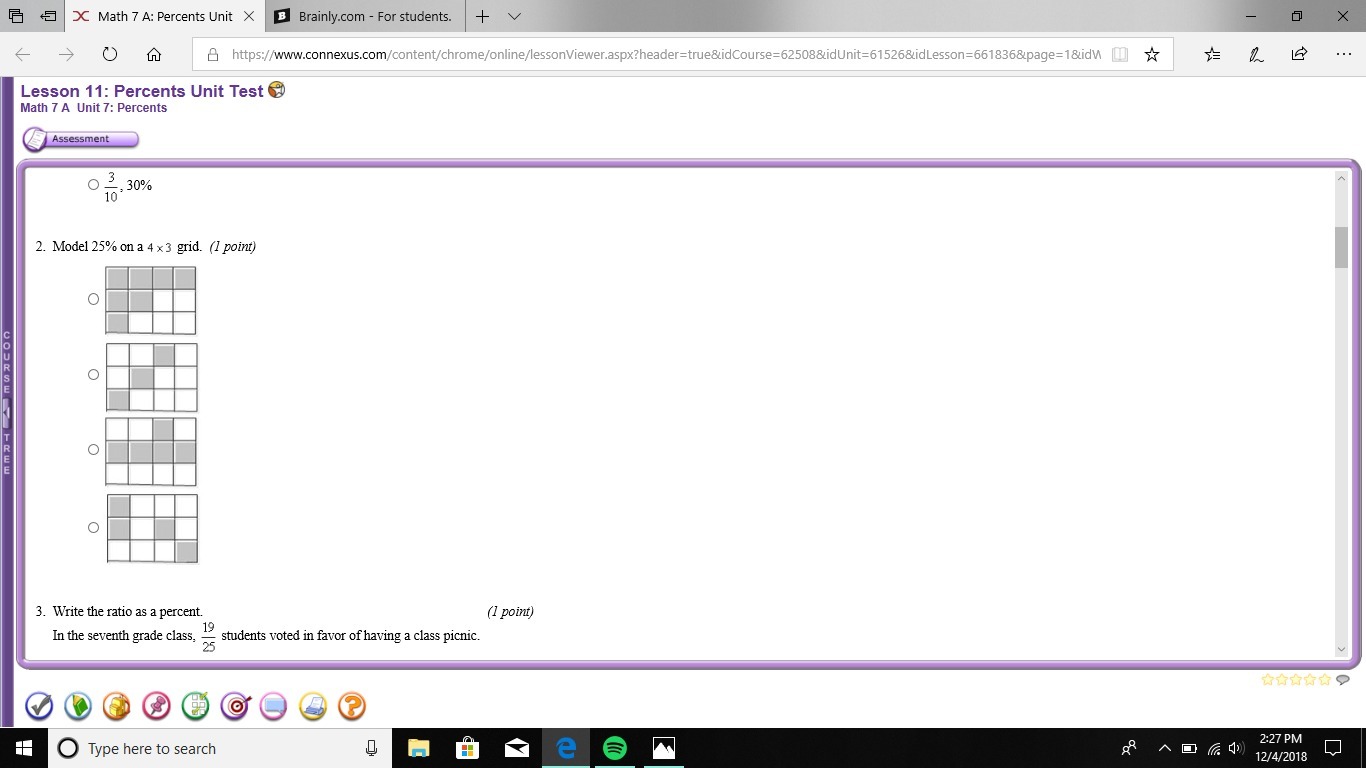Click the printer icon
This screenshot has height=768, width=1366.
[x=313, y=706]
